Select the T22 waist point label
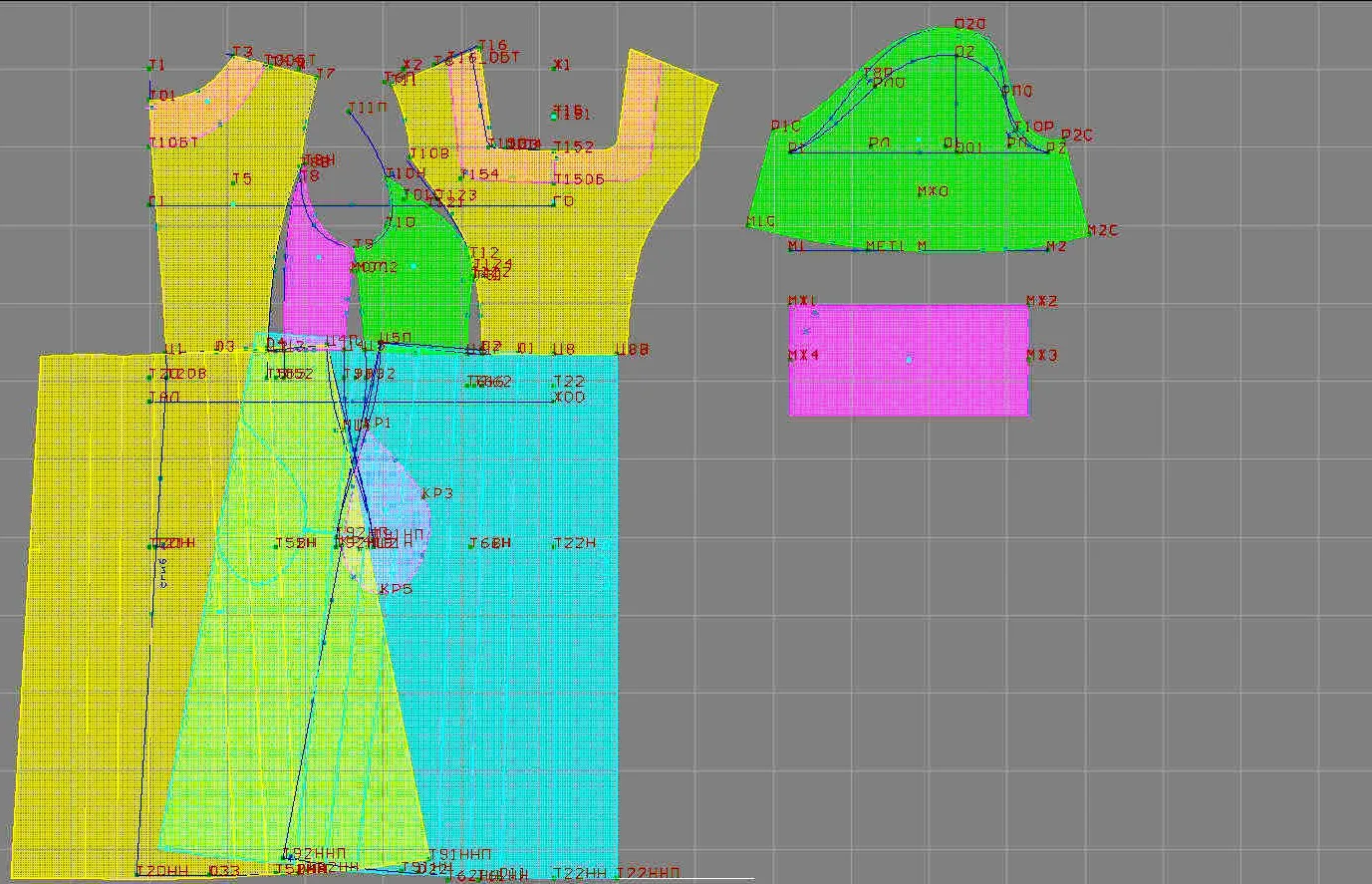 569,381
